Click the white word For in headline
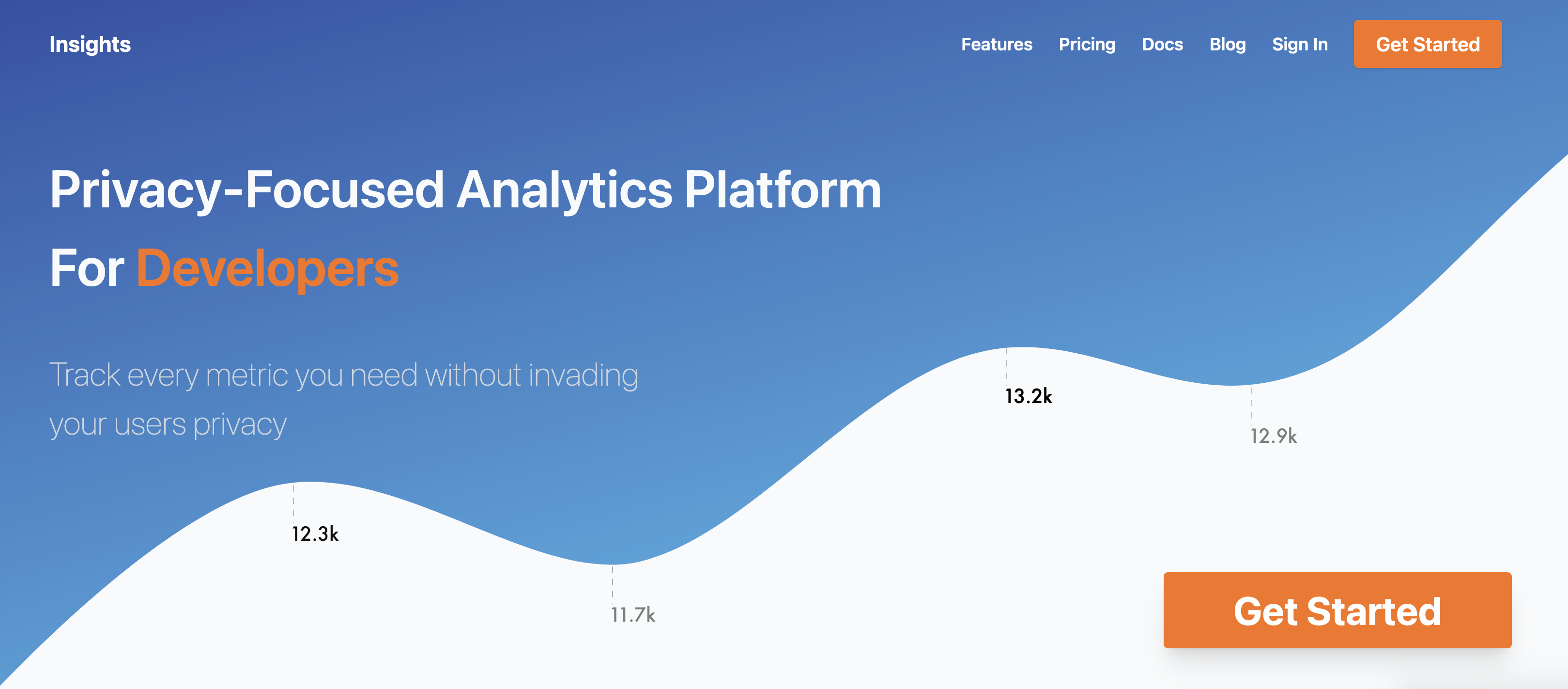Screen dimensions: 1568x689 tap(87, 268)
